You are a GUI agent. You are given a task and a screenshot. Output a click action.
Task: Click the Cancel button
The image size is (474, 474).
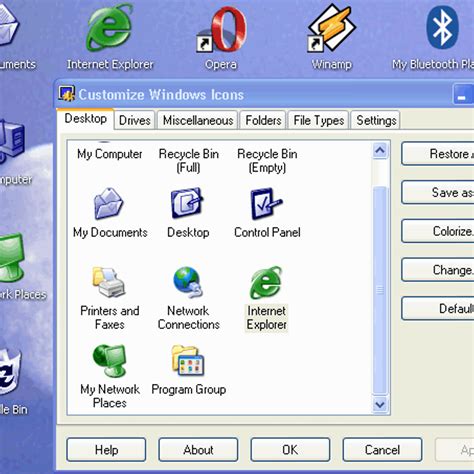382,450
